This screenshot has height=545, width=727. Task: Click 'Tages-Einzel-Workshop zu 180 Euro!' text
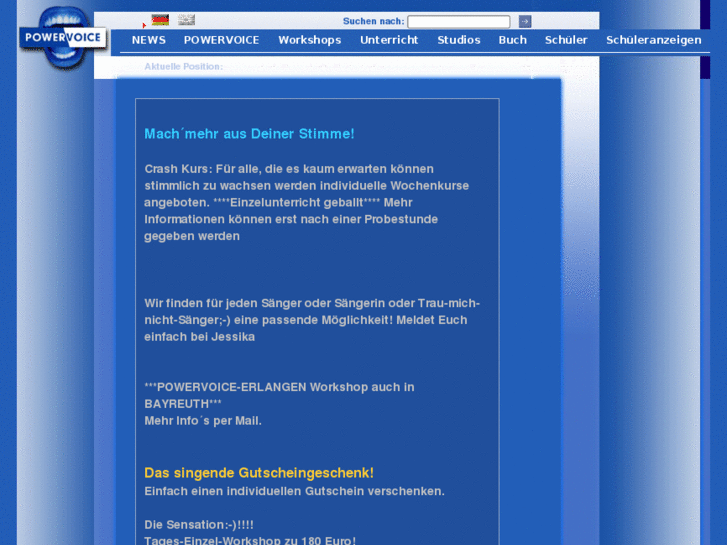pyautogui.click(x=250, y=540)
